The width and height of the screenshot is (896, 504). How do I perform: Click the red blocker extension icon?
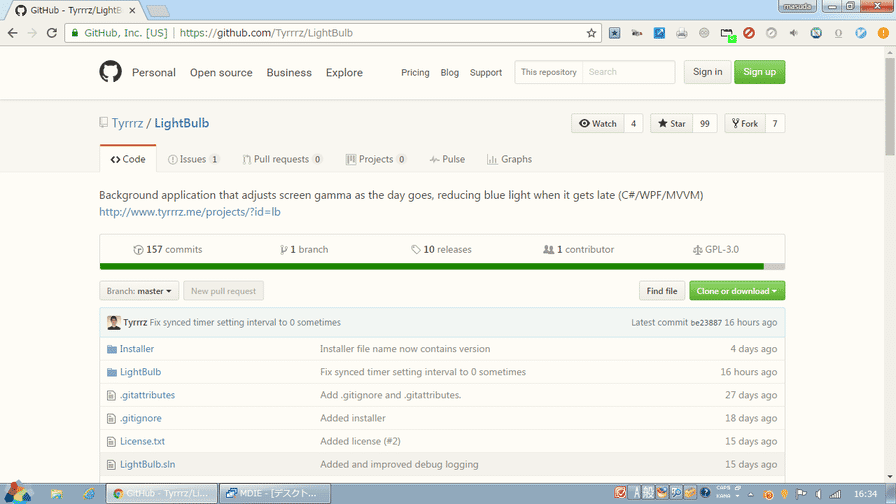[749, 33]
